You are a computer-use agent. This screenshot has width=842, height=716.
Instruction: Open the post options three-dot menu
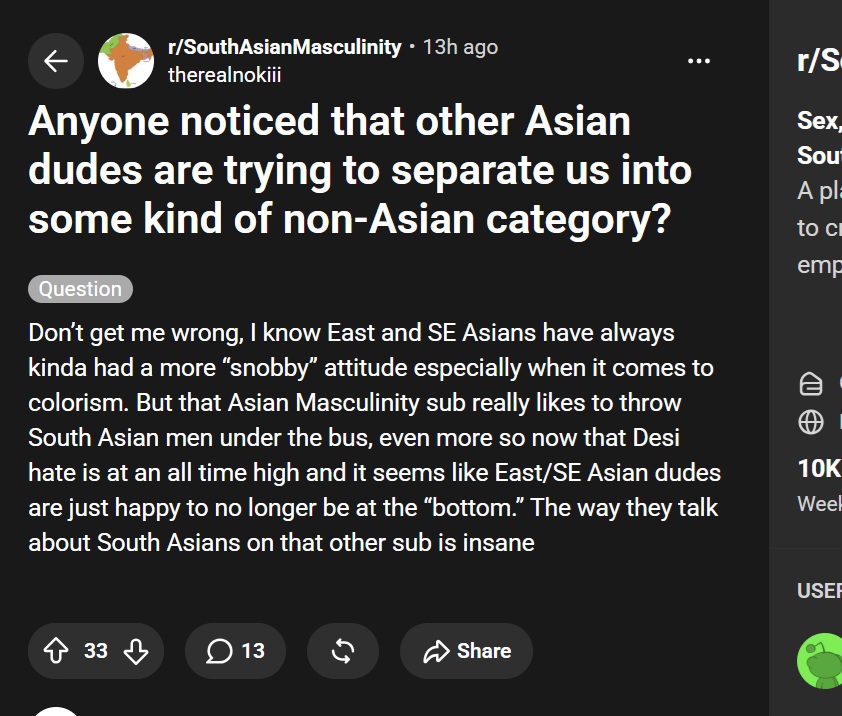tap(699, 61)
